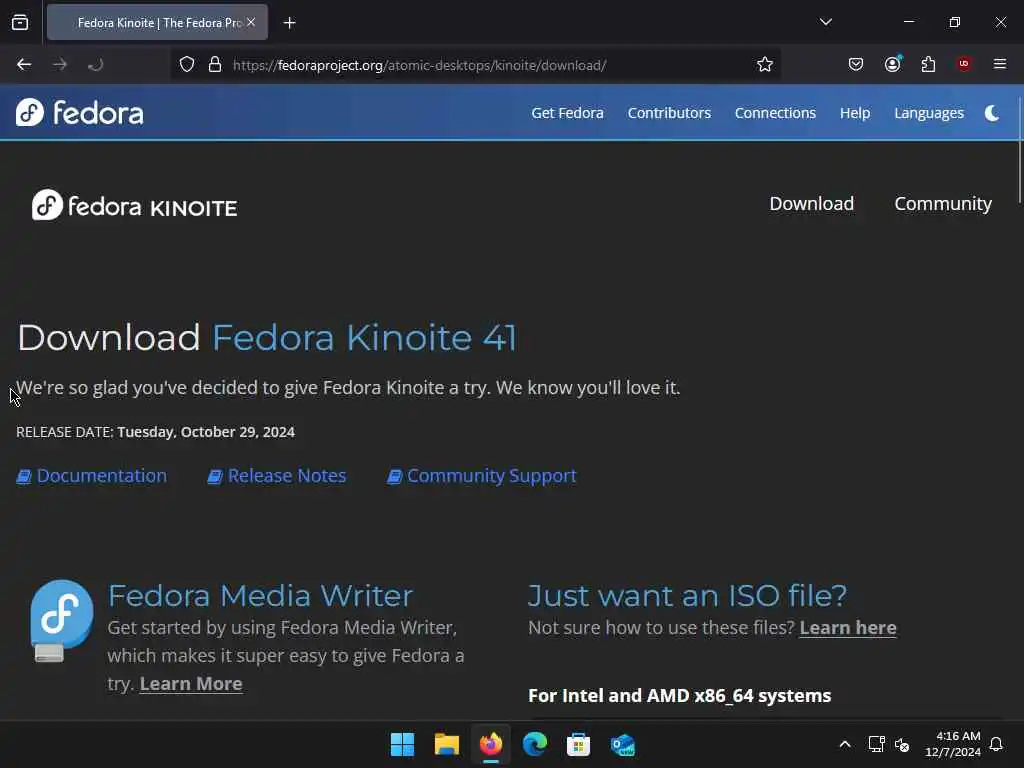1024x768 pixels.
Task: Open the Documentation link
Action: [91, 476]
